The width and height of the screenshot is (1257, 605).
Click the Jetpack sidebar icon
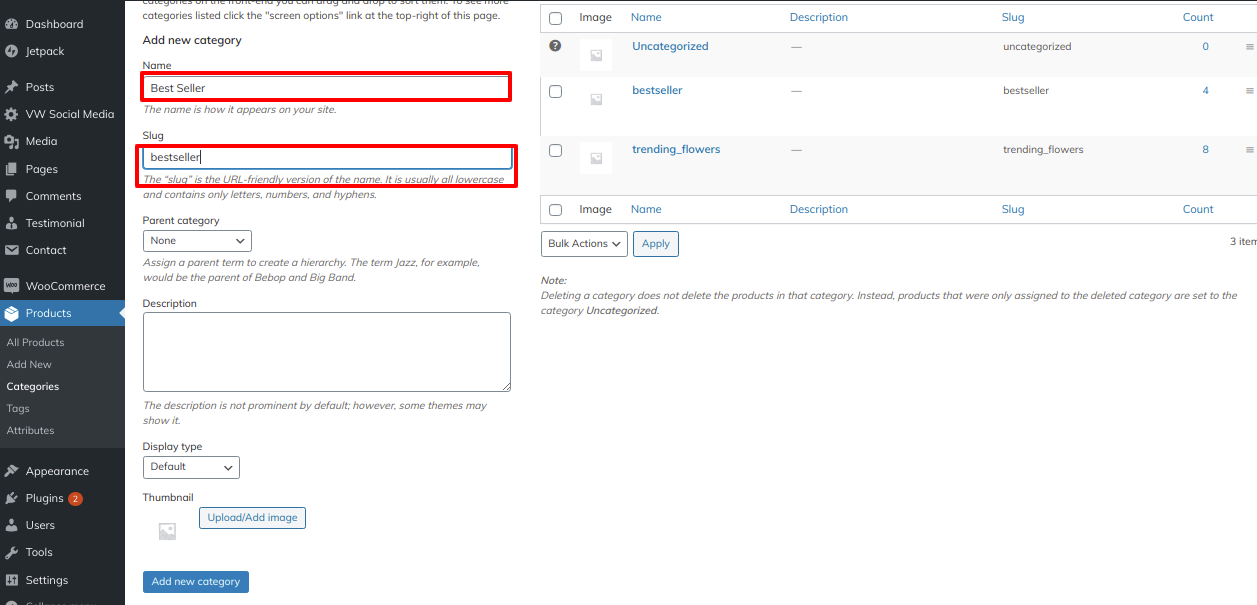point(11,51)
